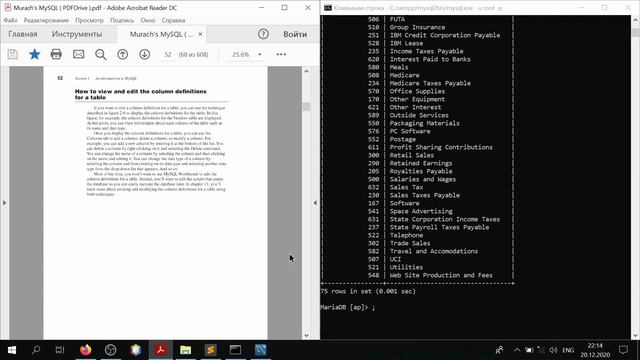Launch Firefox from the taskbar
Image resolution: width=640 pixels, height=360 pixels.
coord(86,350)
